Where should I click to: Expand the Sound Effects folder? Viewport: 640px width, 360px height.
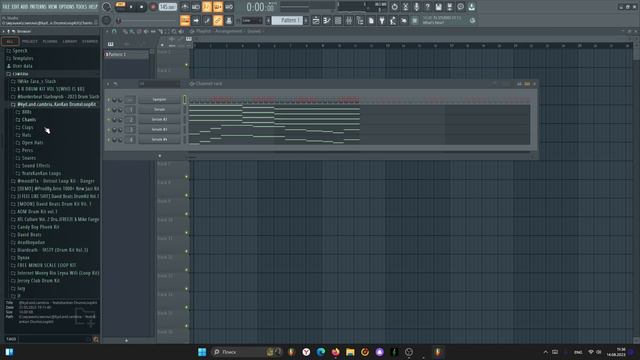pos(36,166)
